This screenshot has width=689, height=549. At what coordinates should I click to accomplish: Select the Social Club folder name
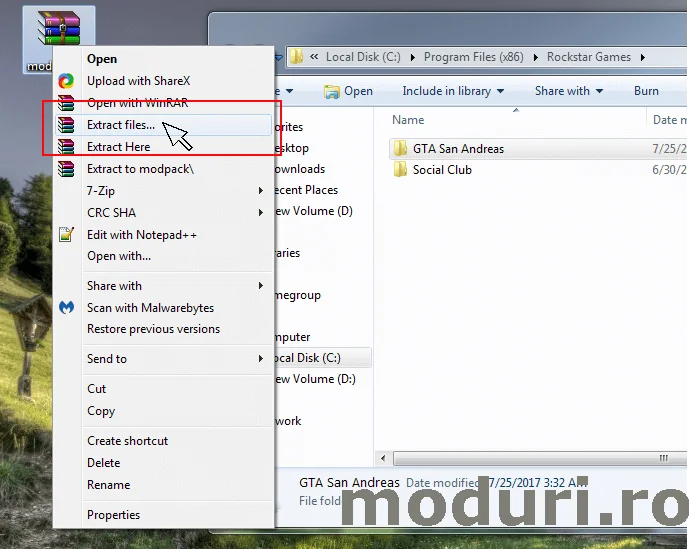tap(442, 170)
